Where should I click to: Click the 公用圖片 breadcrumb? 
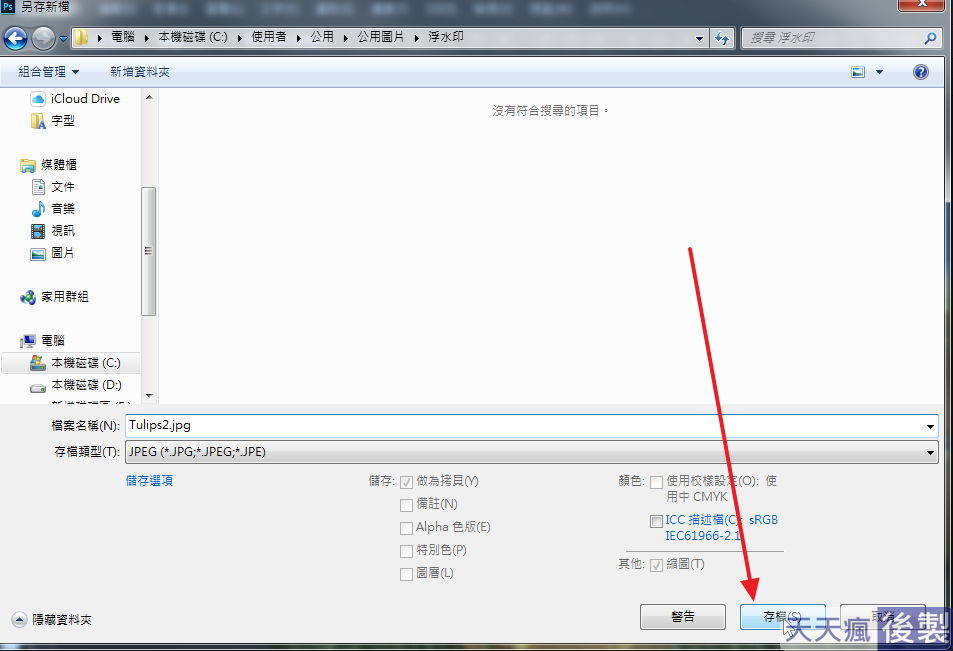tap(380, 37)
